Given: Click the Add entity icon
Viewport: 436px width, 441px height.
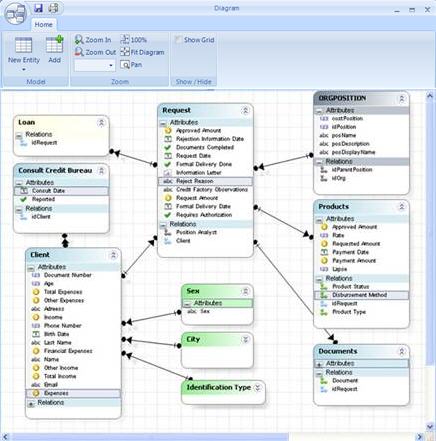Looking at the screenshot, I should pyautogui.click(x=55, y=44).
